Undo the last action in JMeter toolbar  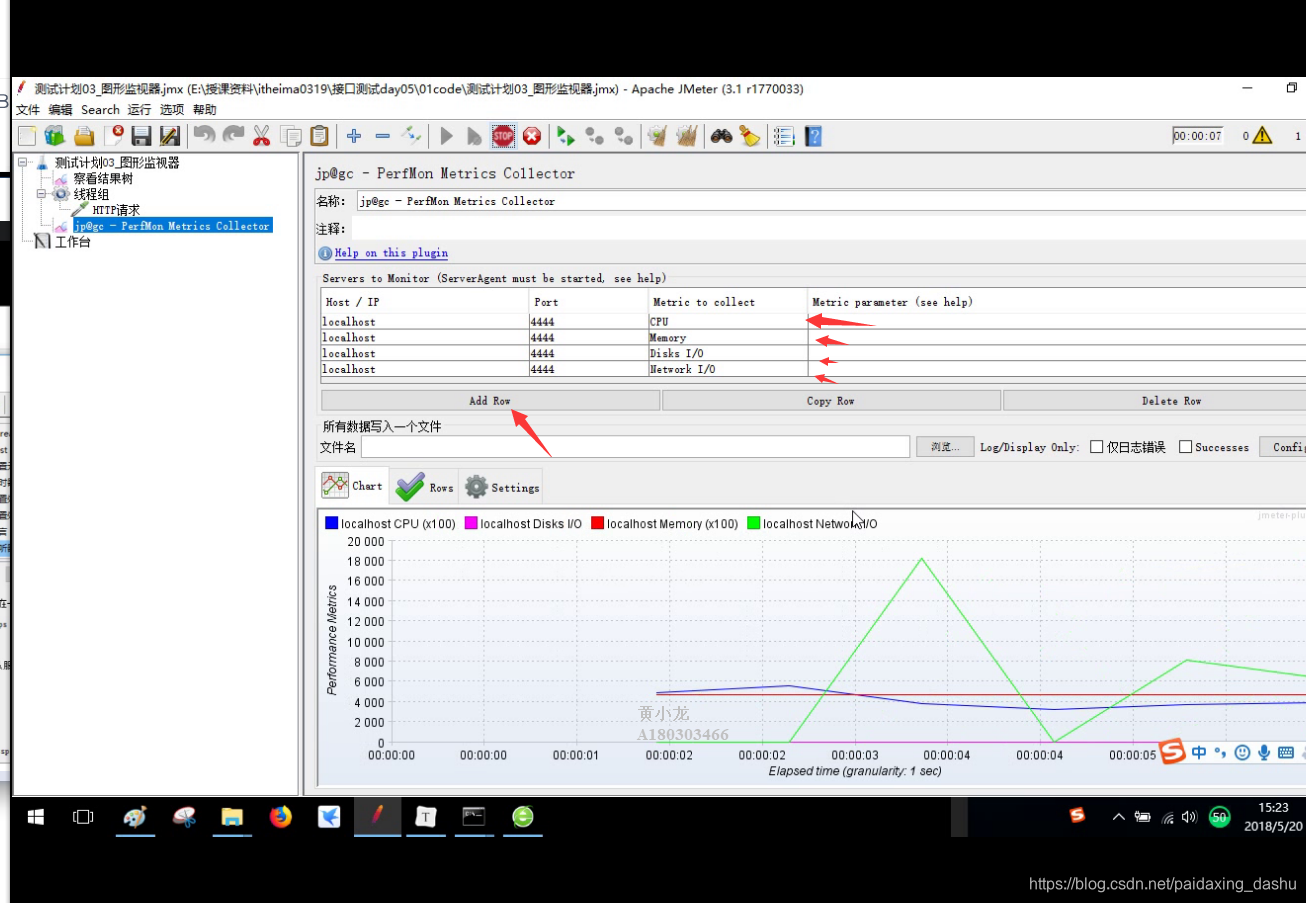pyautogui.click(x=204, y=136)
